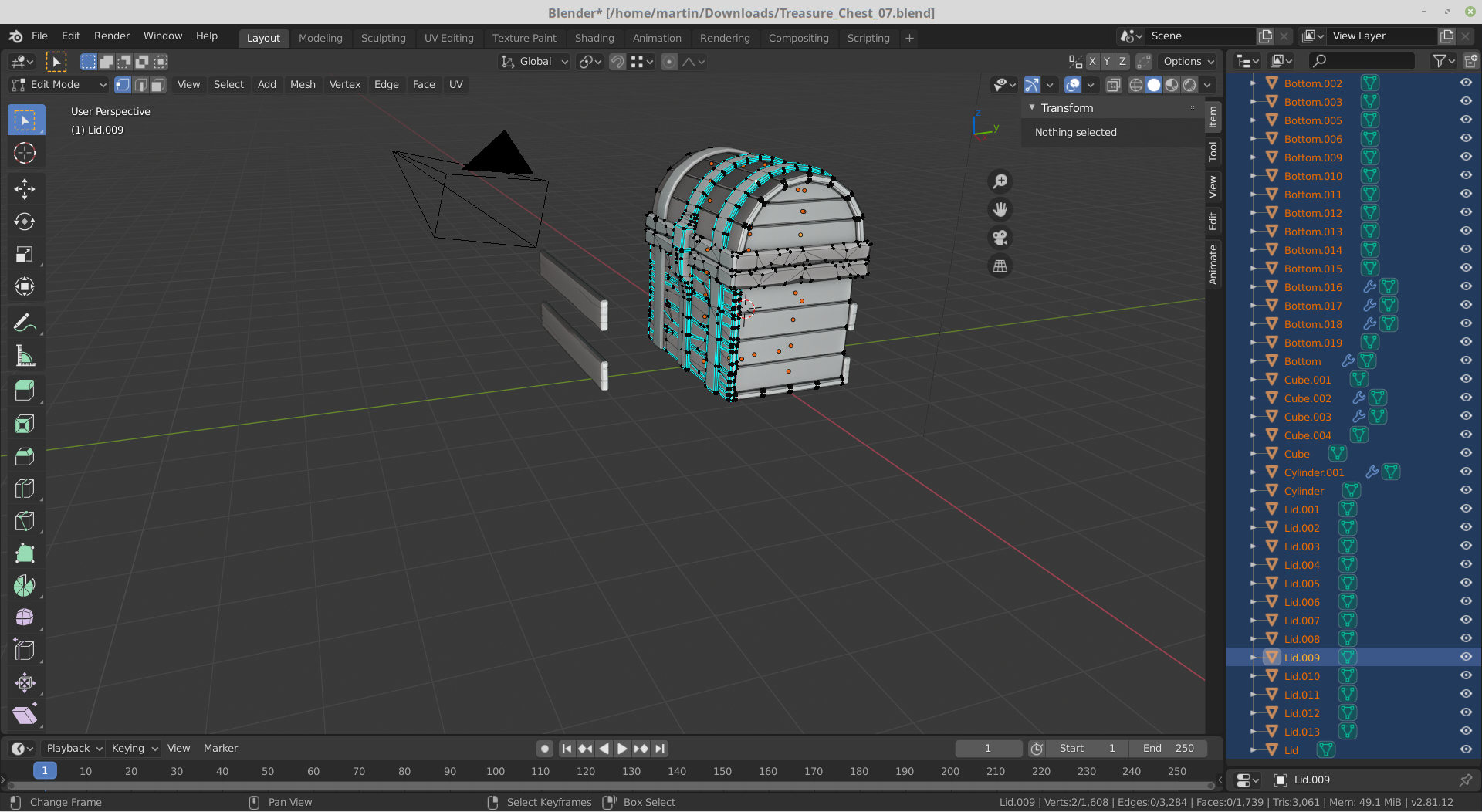1482x812 pixels.
Task: Switch to the Modeling workspace tab
Action: (x=320, y=38)
